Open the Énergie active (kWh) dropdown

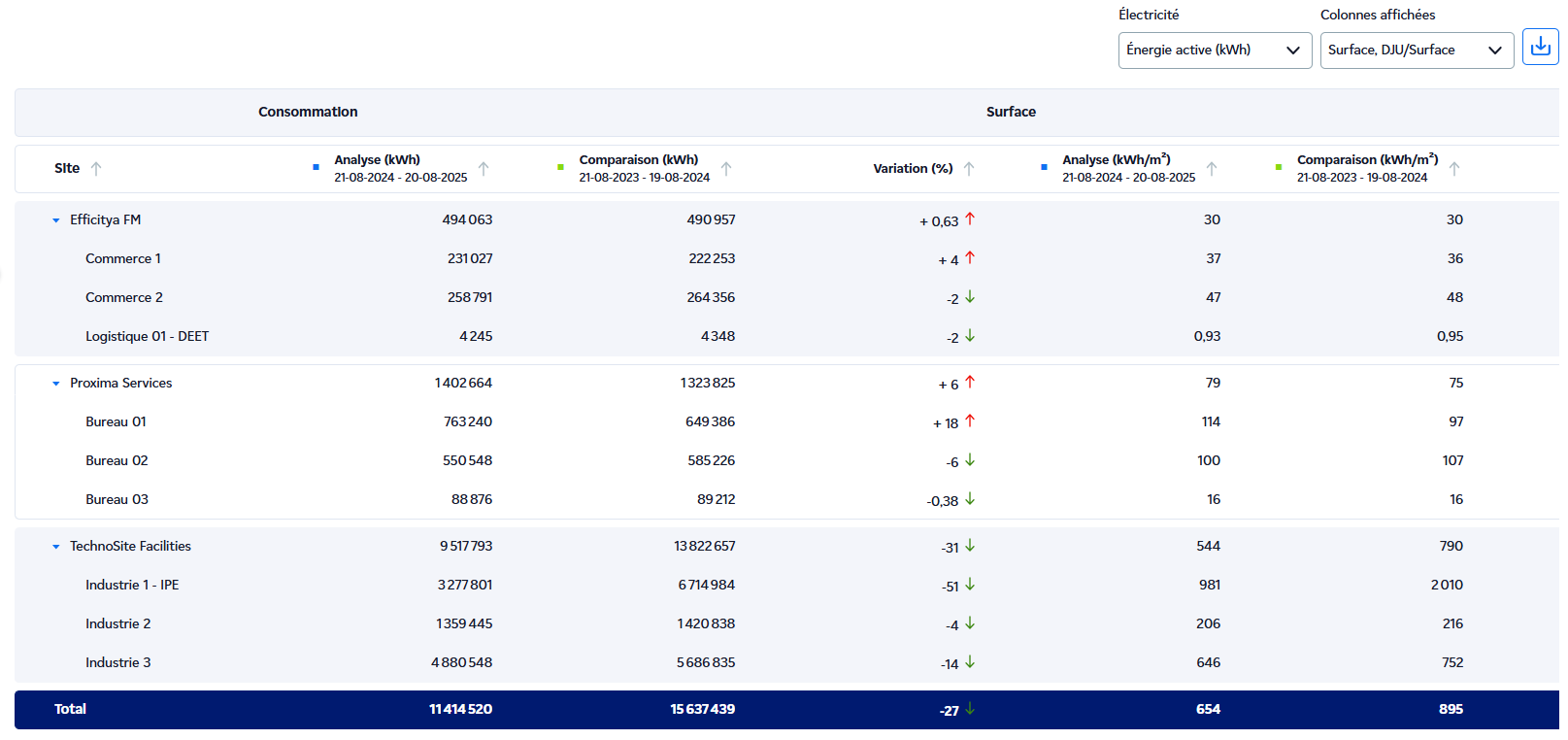pyautogui.click(x=1214, y=50)
